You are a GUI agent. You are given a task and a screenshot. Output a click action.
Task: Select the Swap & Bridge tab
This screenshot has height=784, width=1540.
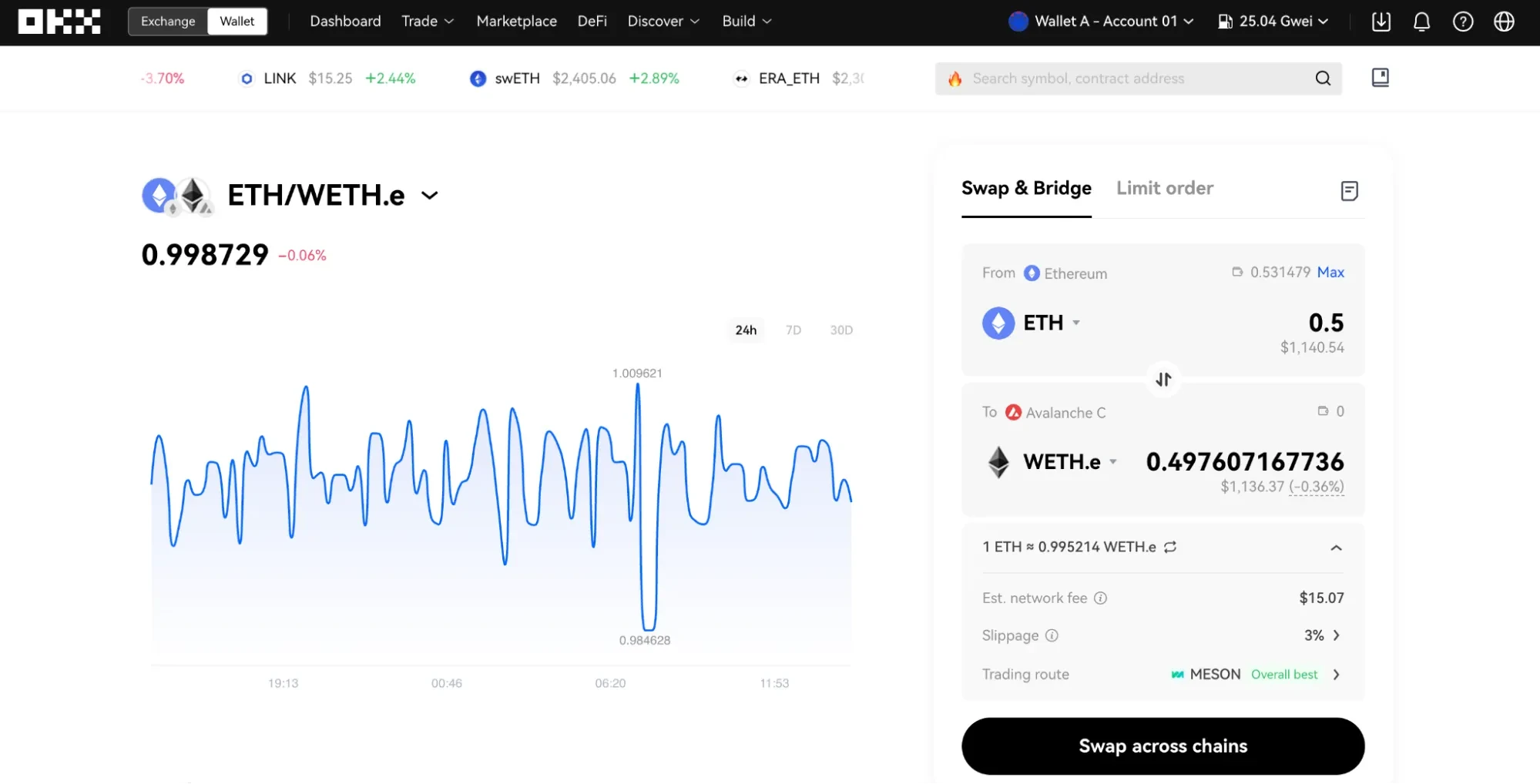pos(1026,189)
